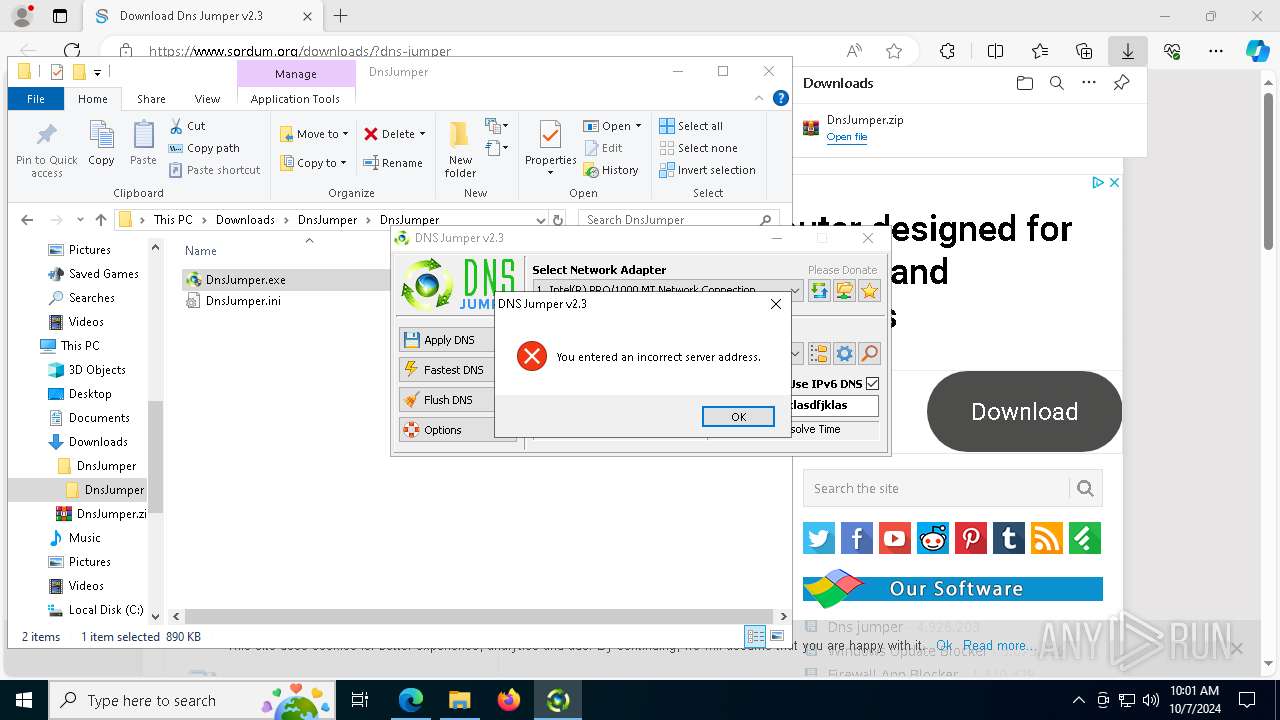Click the Copy icon in ribbon

tap(101, 144)
